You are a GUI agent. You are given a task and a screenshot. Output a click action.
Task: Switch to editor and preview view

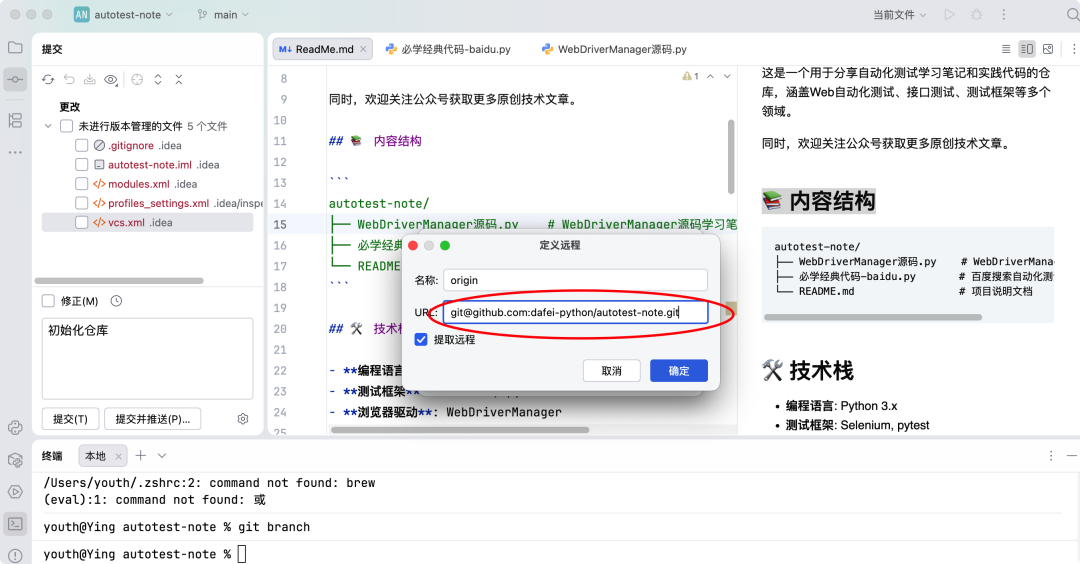click(x=1027, y=49)
